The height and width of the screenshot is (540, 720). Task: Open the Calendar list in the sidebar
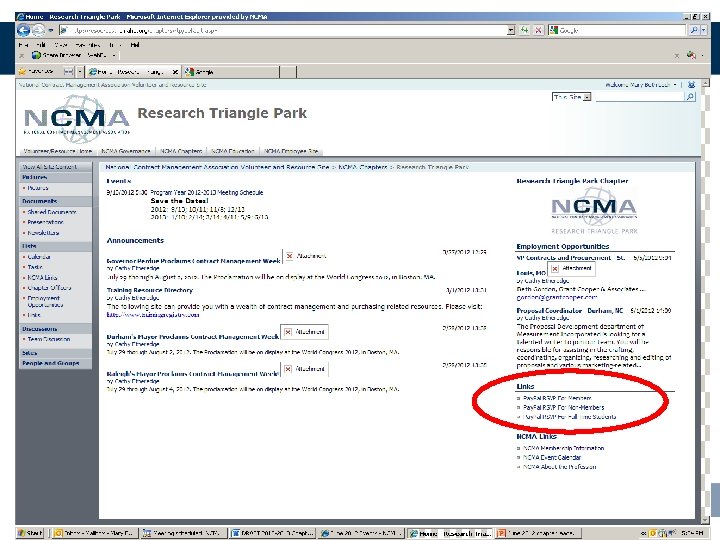(39, 257)
